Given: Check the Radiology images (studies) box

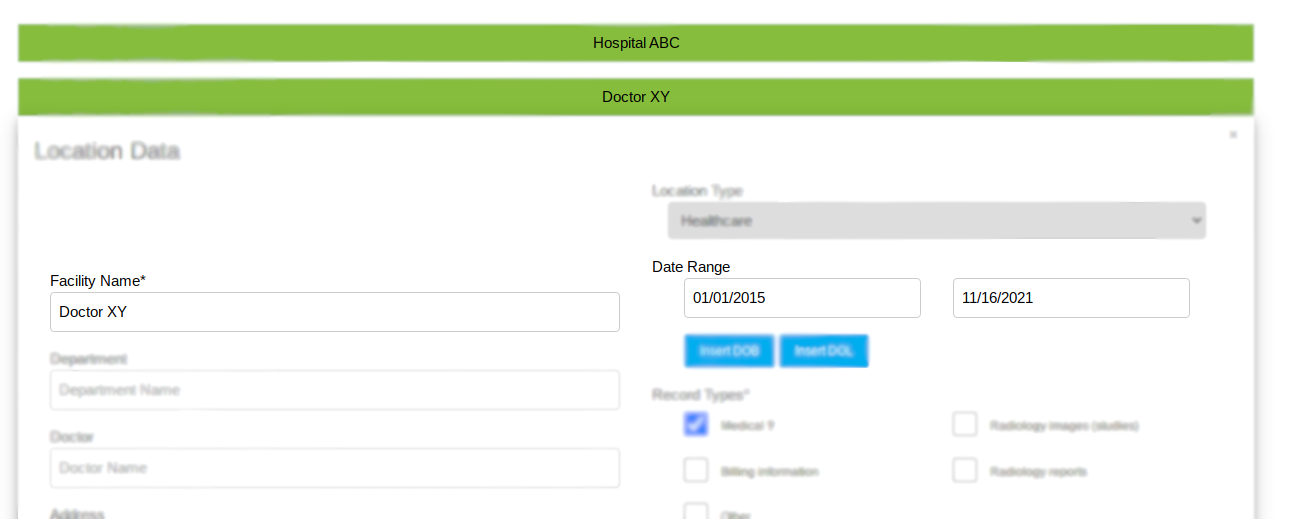Looking at the screenshot, I should [964, 425].
